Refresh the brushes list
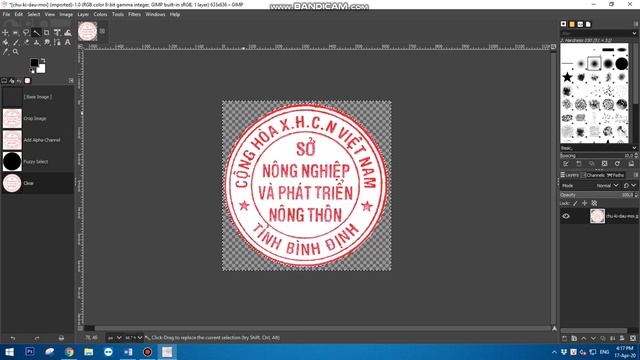 (617, 164)
